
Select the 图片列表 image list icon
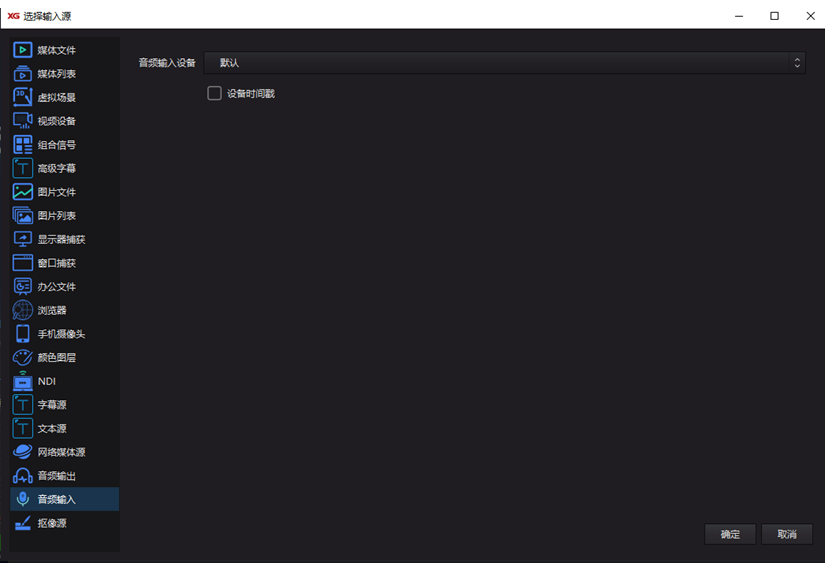click(22, 216)
